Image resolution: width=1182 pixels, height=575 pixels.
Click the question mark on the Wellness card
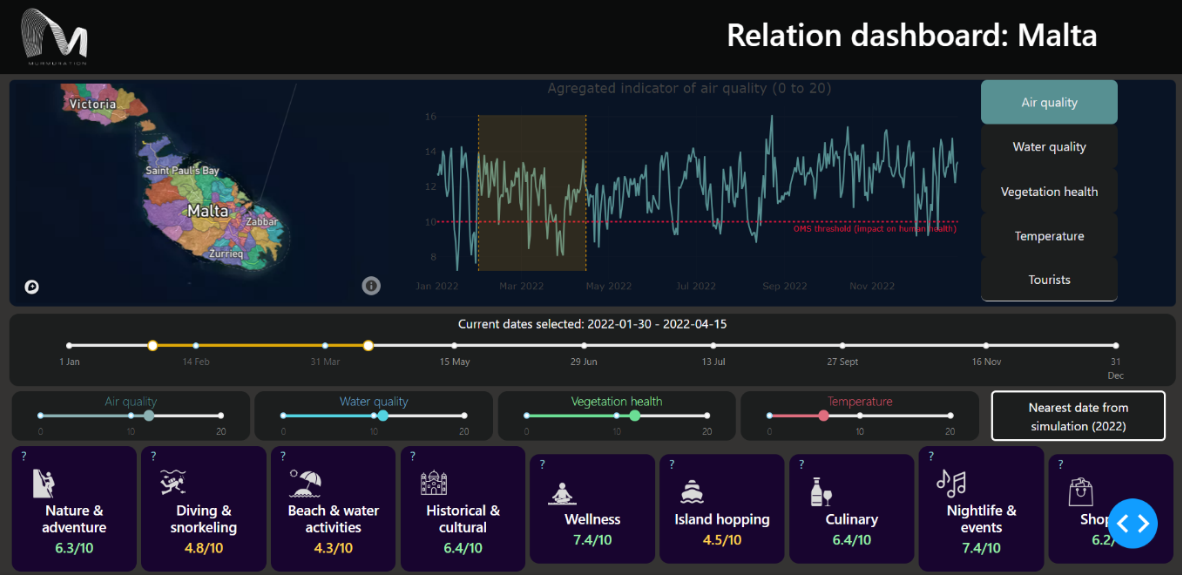pos(542,464)
